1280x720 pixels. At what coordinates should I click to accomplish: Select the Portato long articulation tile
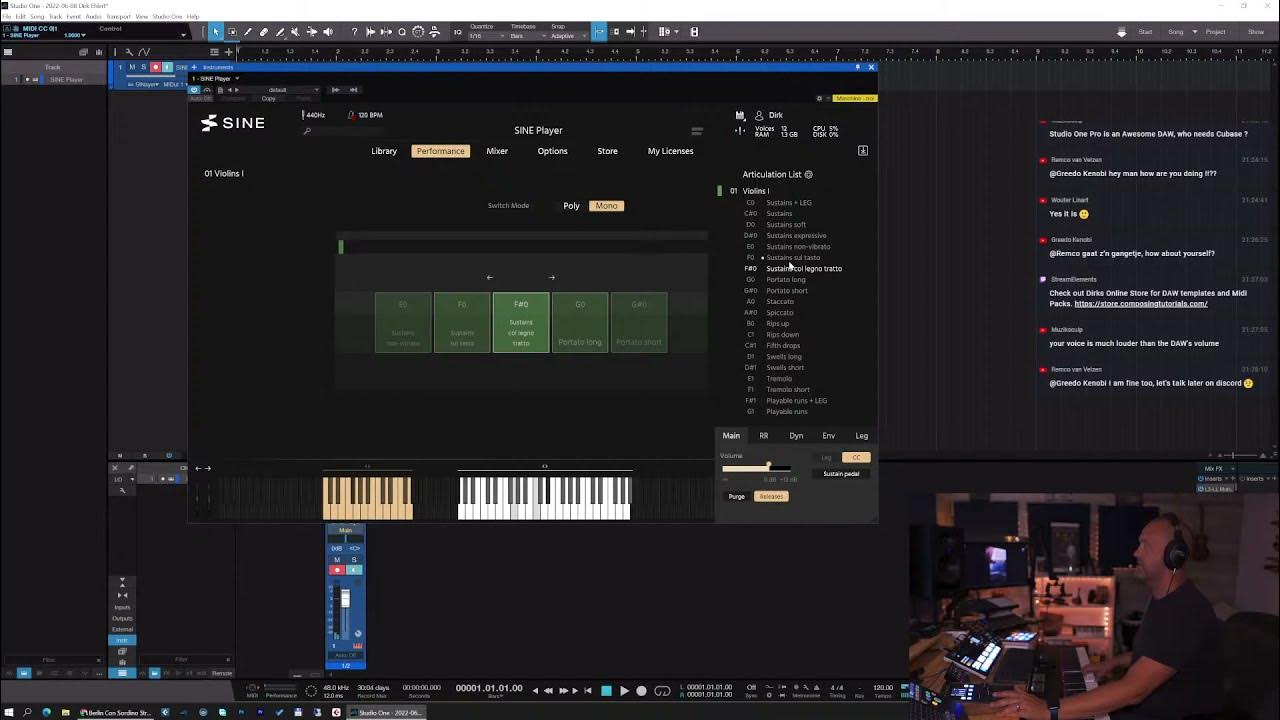(x=580, y=322)
